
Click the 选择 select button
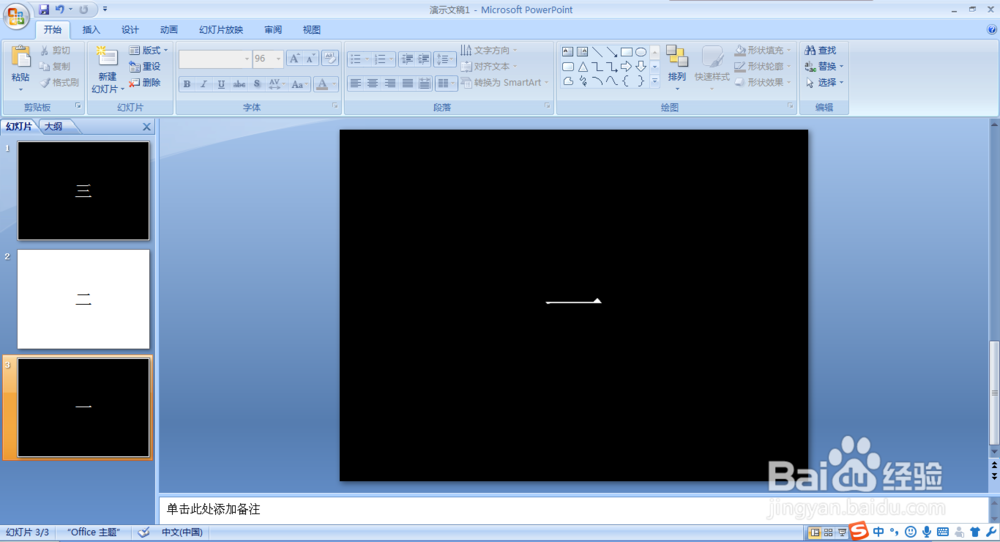tap(824, 82)
